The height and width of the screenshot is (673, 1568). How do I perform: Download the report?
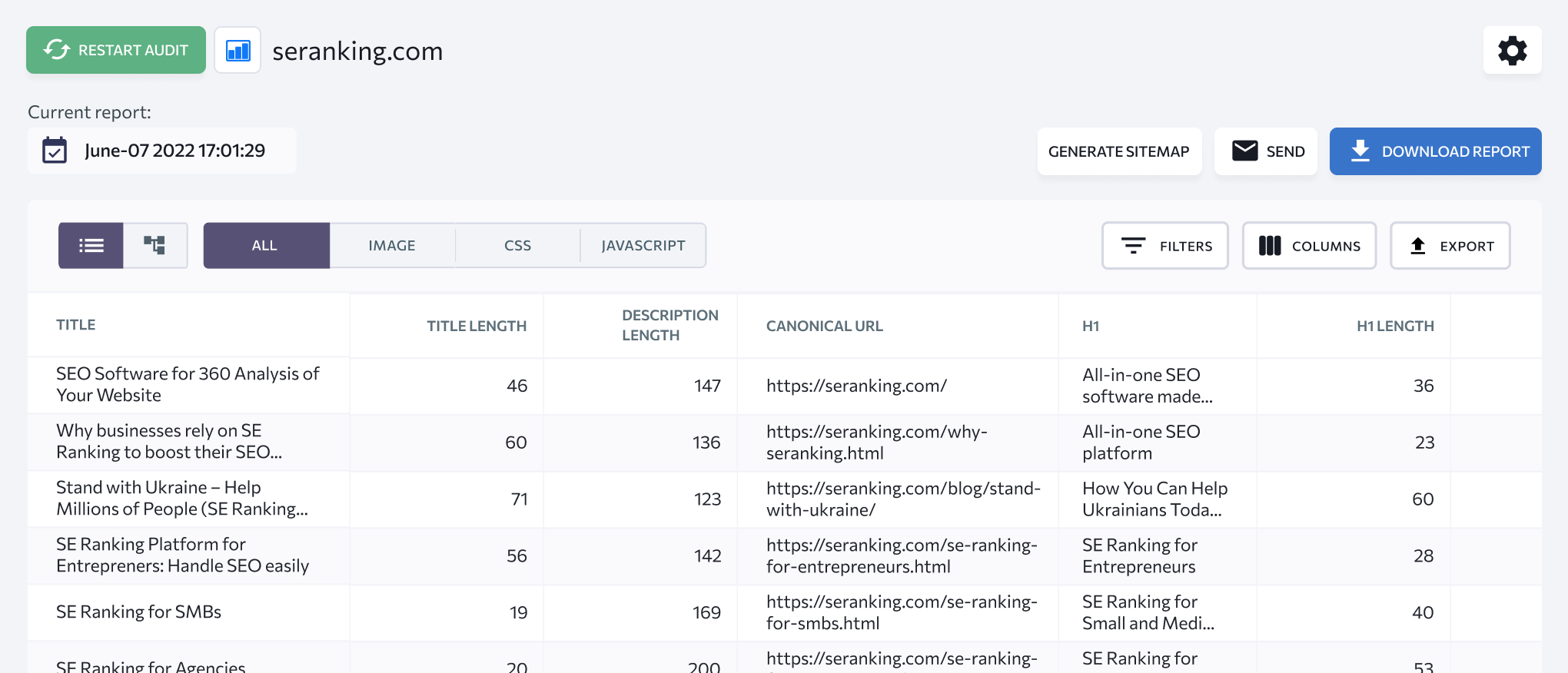point(1435,151)
